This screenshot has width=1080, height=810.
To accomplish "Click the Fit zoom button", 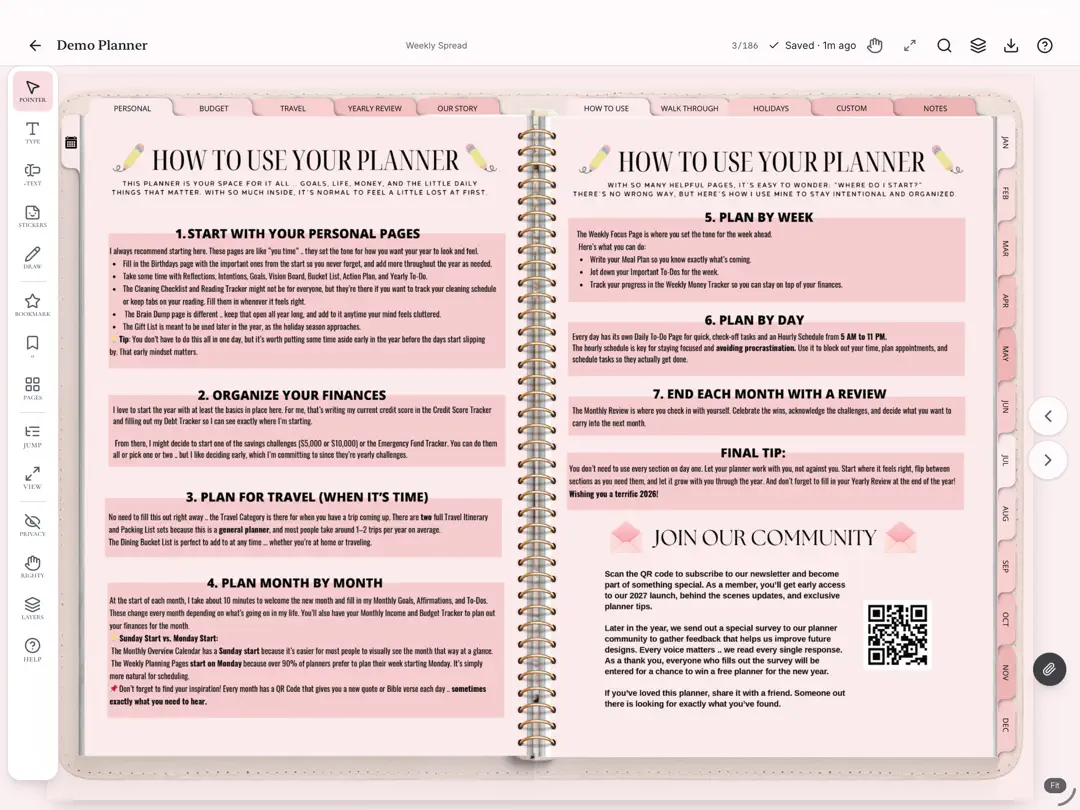I will 1055,785.
